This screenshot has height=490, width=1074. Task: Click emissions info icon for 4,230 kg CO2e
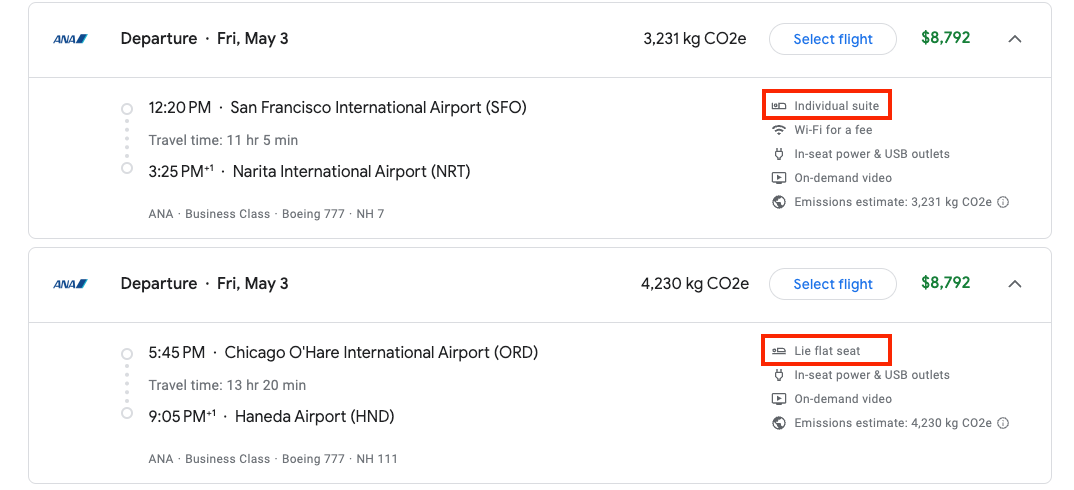[x=1003, y=423]
